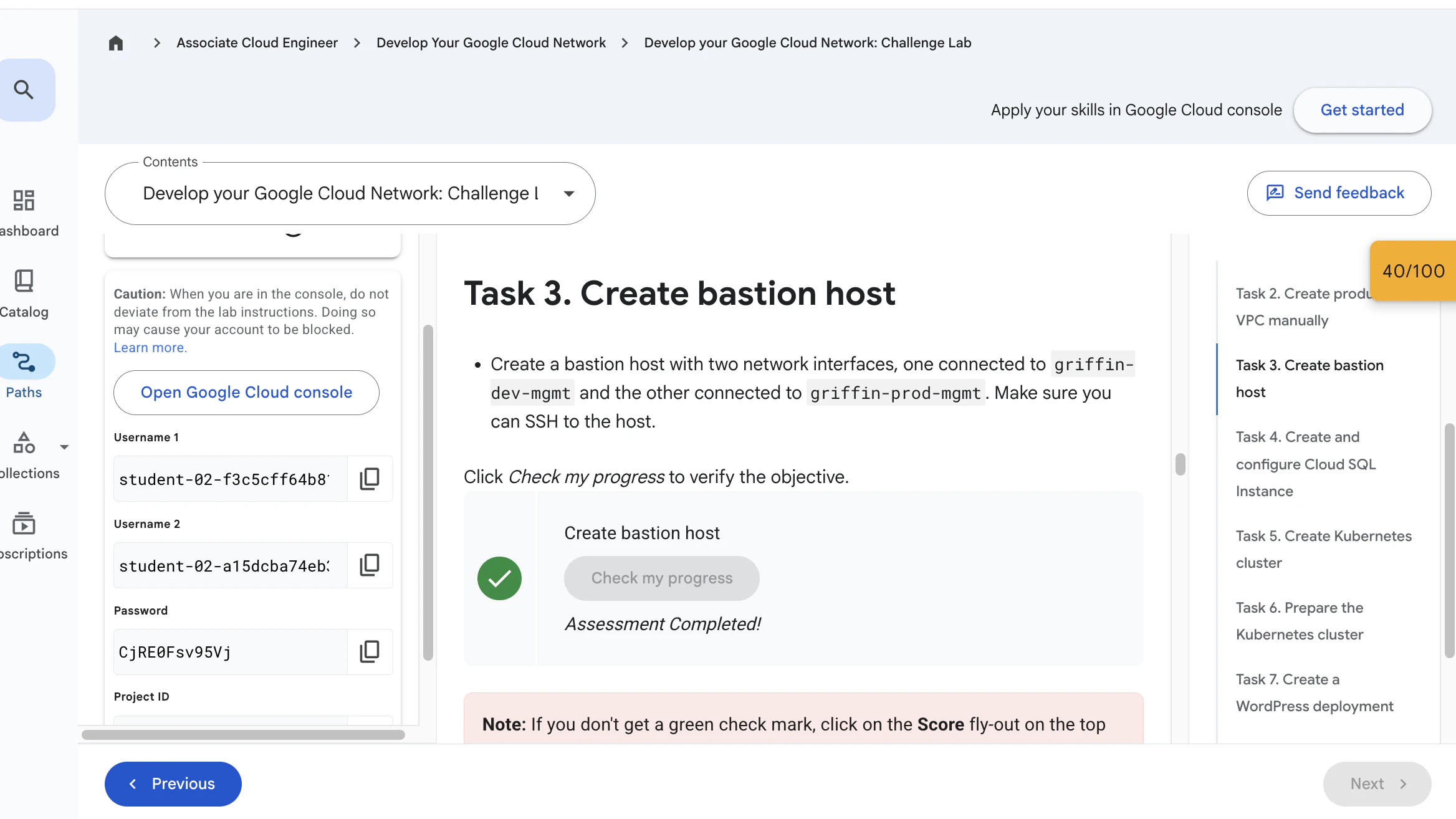Click the home breadcrumb icon
1456x819 pixels.
click(116, 43)
